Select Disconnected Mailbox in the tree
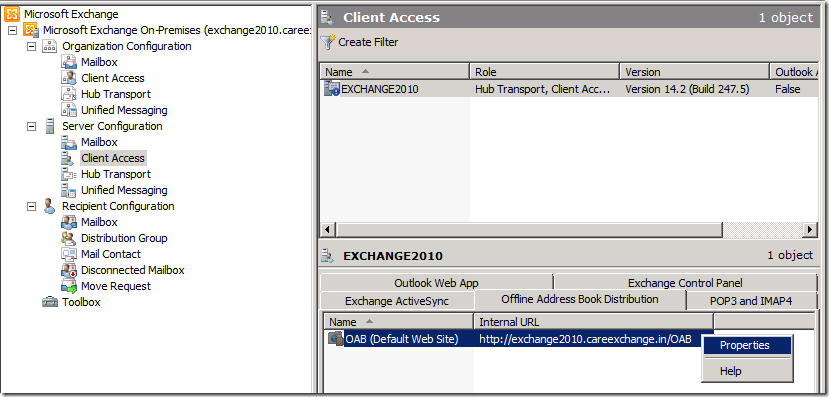The height and width of the screenshot is (397, 829). point(133,270)
